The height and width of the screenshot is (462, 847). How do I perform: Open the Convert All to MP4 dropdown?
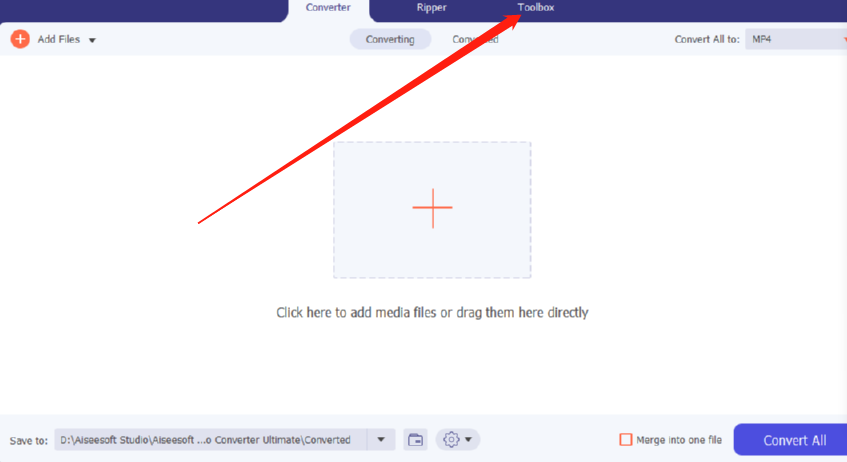pos(796,39)
